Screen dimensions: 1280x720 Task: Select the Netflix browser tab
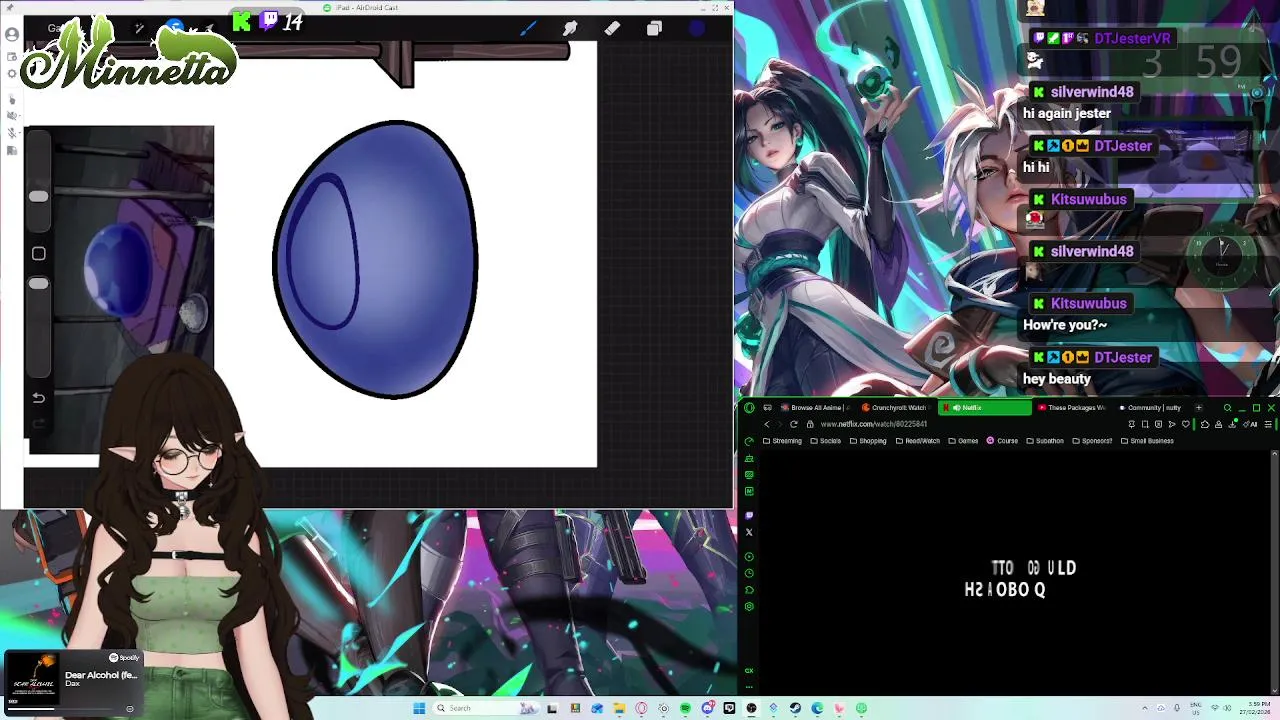(x=984, y=408)
